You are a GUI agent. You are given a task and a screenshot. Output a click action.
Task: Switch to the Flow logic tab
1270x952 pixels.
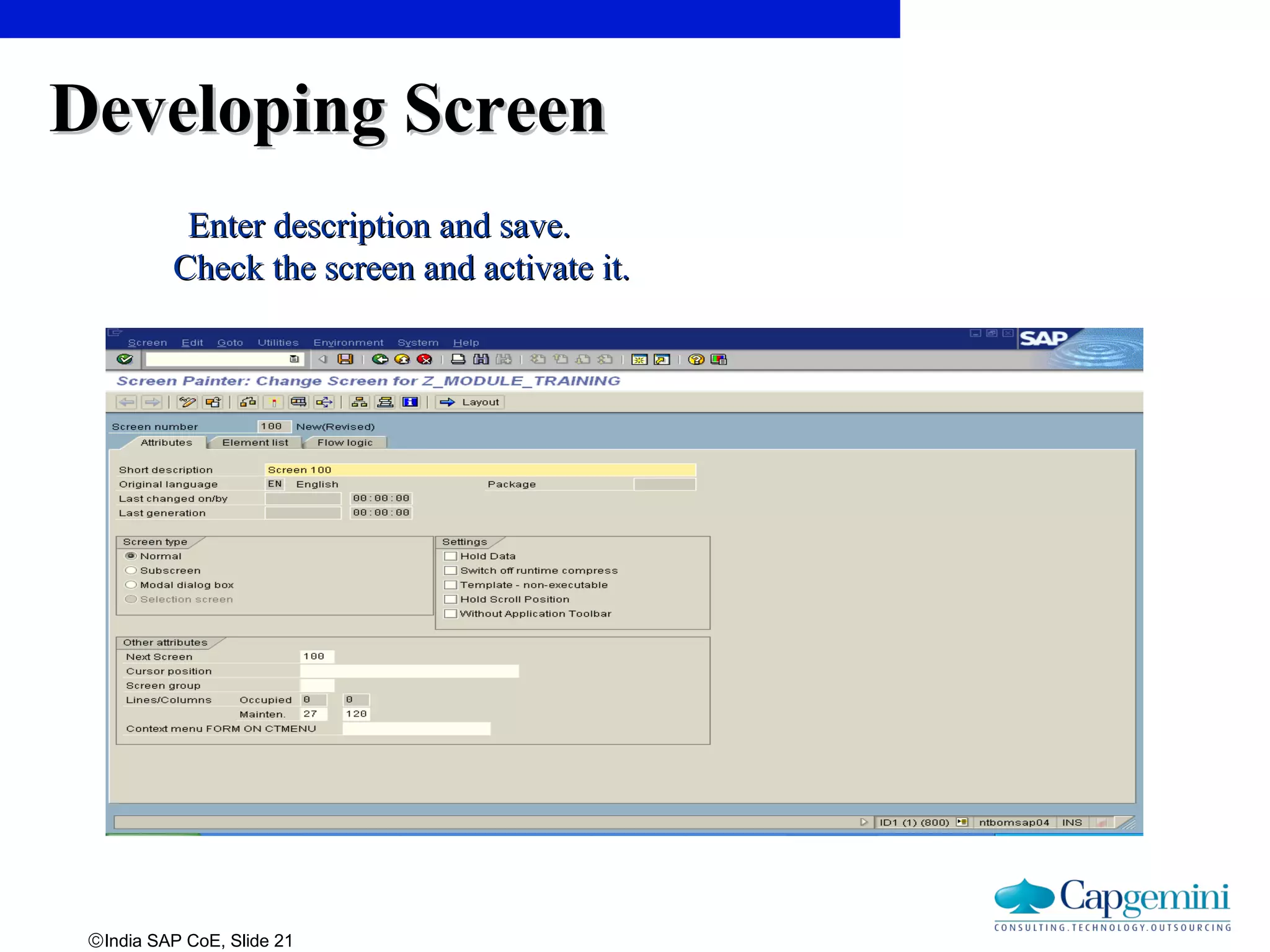345,443
